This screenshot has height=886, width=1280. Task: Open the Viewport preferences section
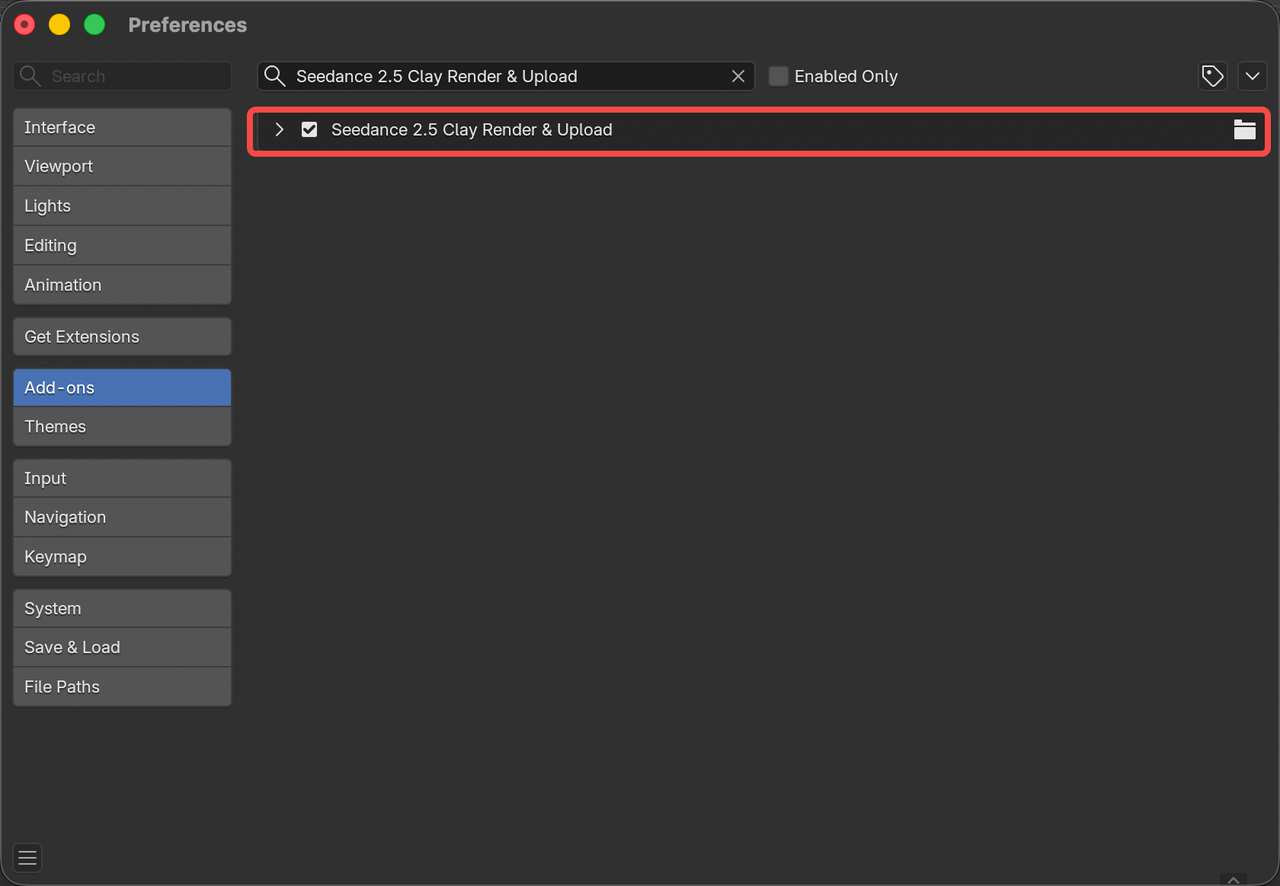(x=122, y=166)
